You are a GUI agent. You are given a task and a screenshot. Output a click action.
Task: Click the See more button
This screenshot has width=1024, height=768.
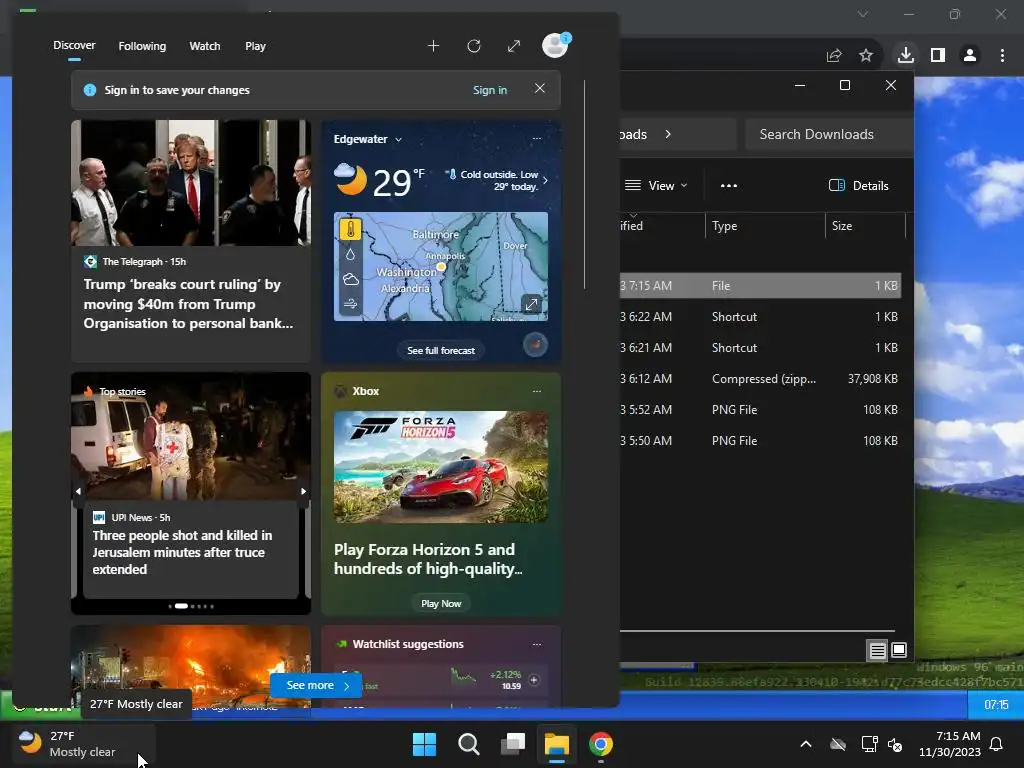tap(317, 685)
